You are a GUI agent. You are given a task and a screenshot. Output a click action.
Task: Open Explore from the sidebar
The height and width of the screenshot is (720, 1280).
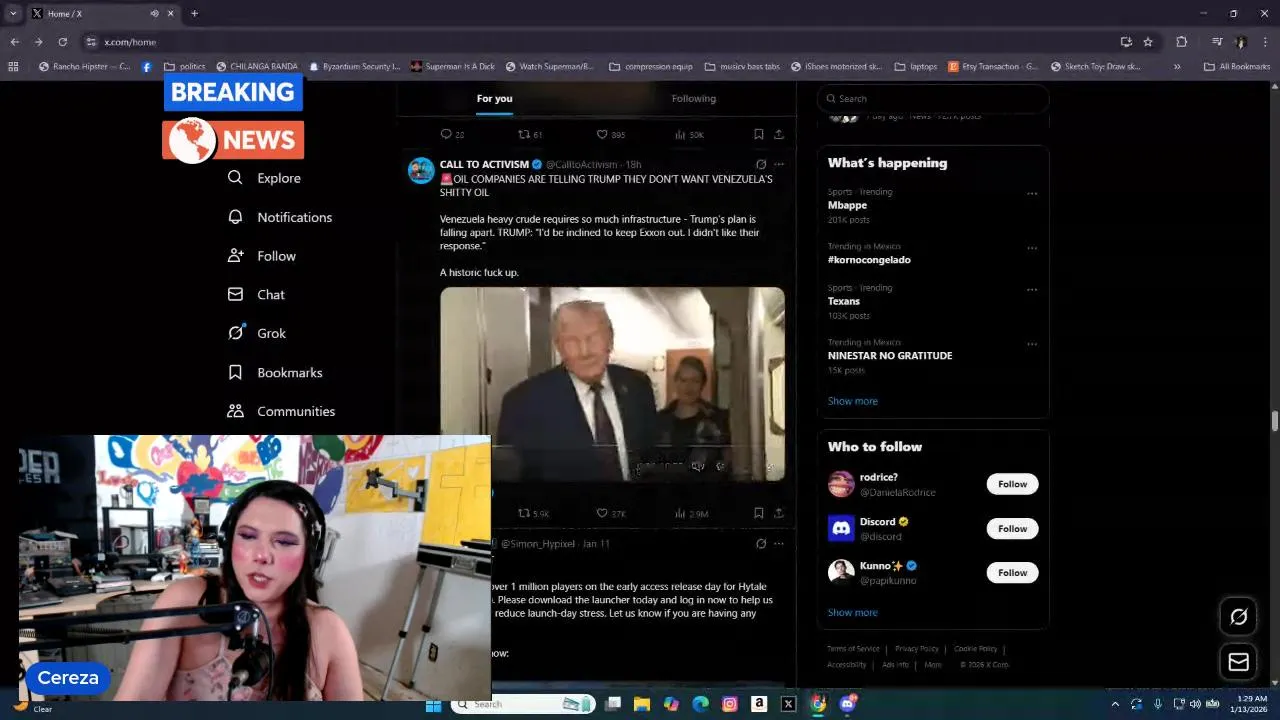click(x=264, y=178)
